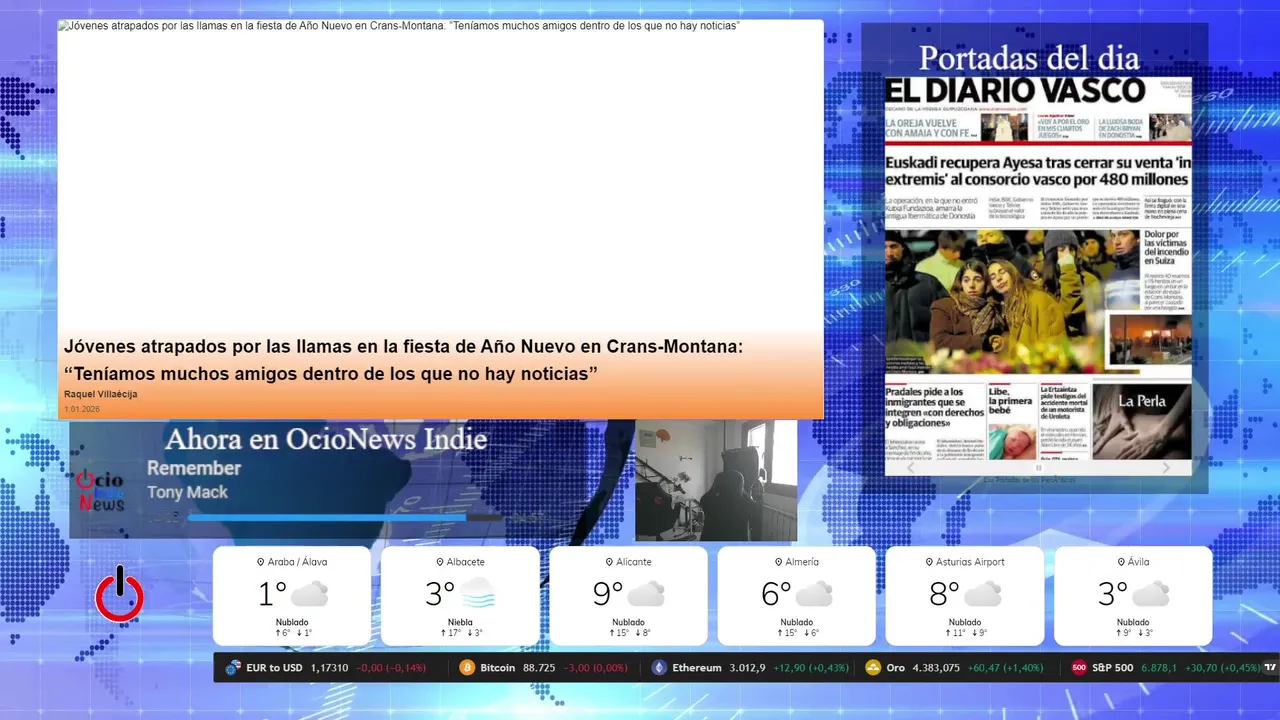Click the 'Ahora en OcioNews Indie' heading
This screenshot has height=720, width=1280.
[x=326, y=439]
